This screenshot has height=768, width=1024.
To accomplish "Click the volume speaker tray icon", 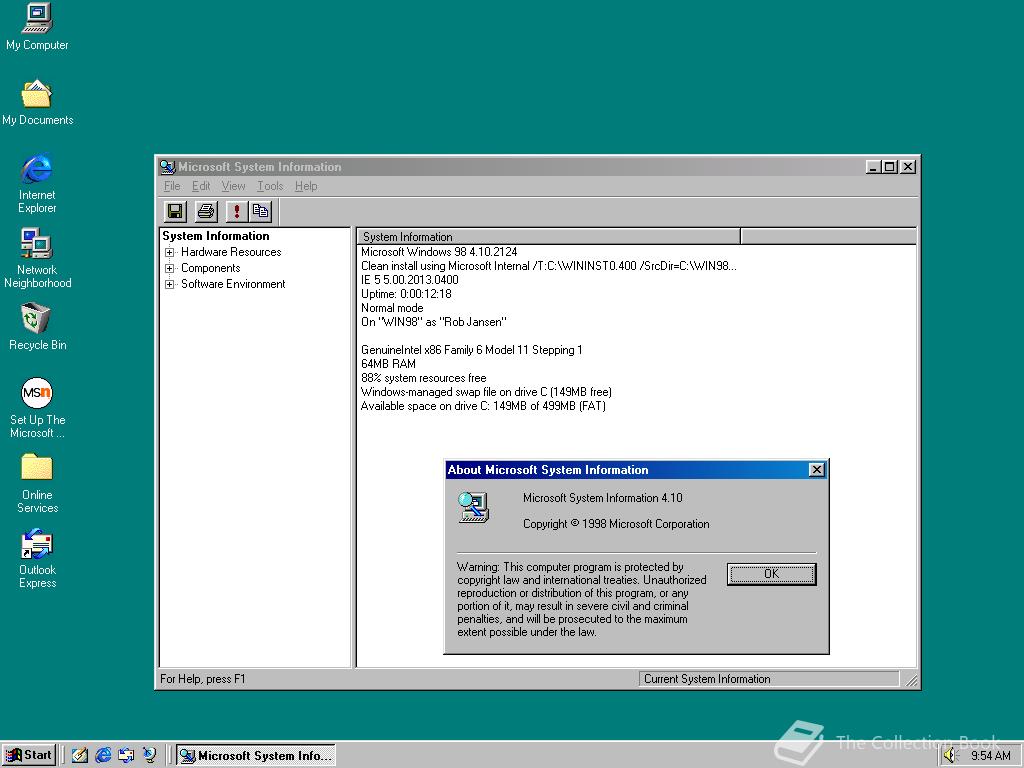I will (950, 756).
